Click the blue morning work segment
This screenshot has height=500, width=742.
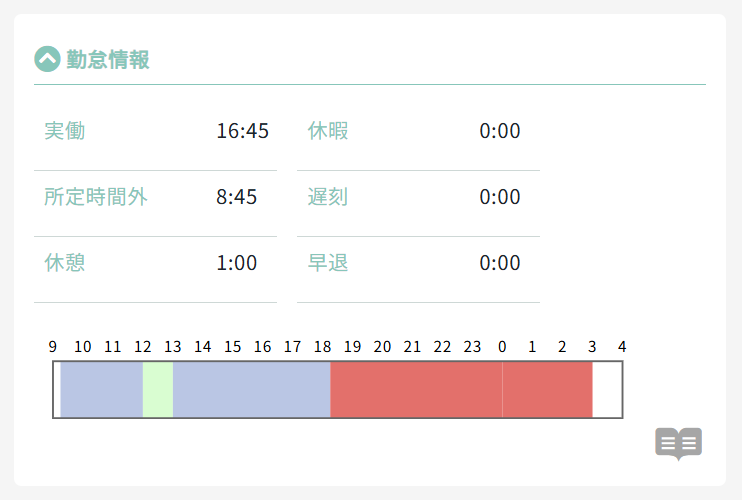click(x=101, y=389)
